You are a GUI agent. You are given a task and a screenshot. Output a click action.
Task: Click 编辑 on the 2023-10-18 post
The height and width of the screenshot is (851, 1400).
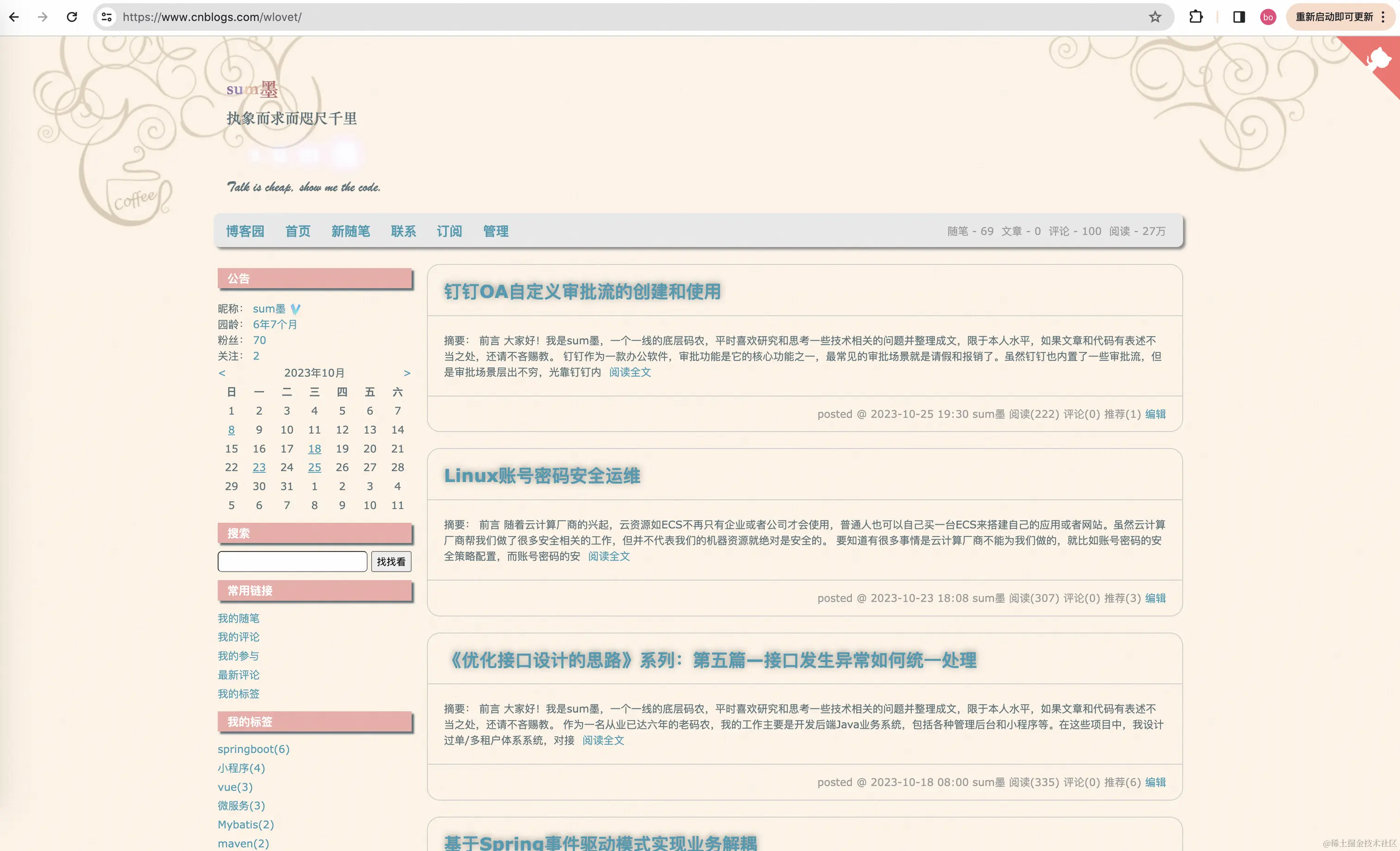pyautogui.click(x=1155, y=782)
